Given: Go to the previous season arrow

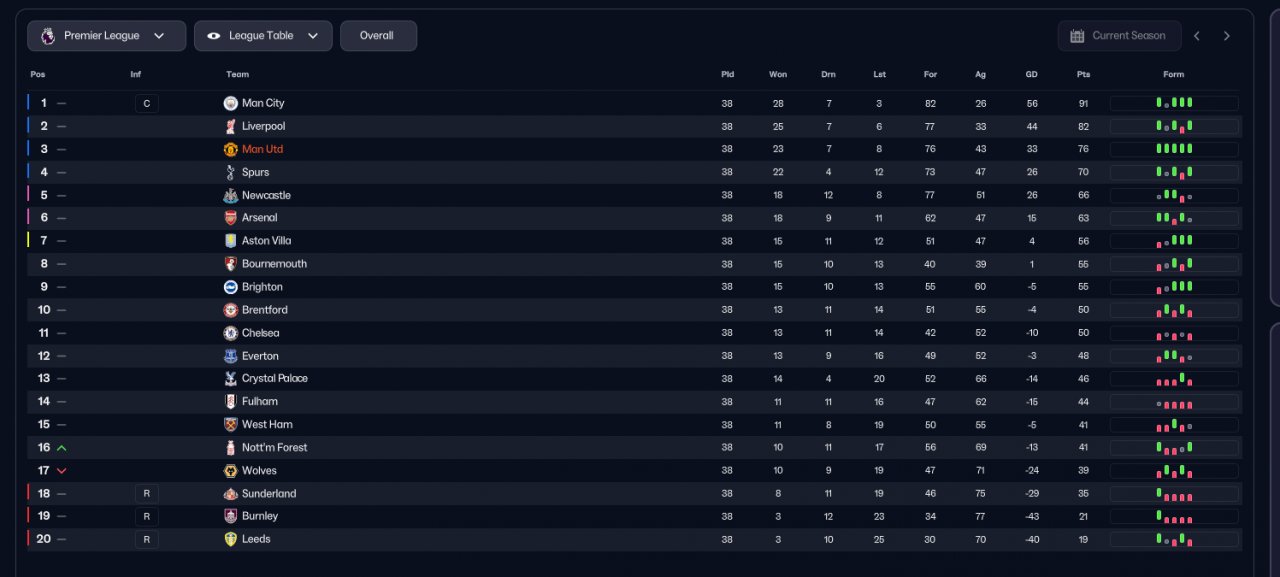Looking at the screenshot, I should (x=1197, y=36).
